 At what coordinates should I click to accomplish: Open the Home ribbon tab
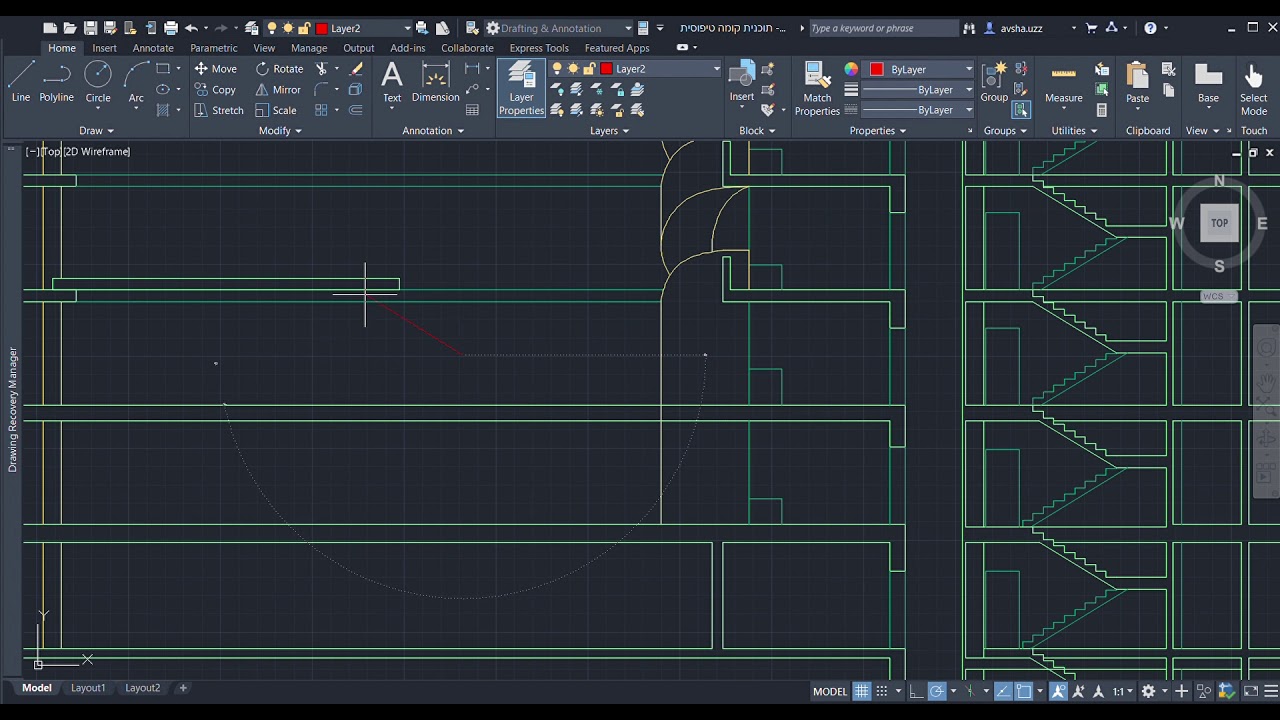tap(62, 48)
